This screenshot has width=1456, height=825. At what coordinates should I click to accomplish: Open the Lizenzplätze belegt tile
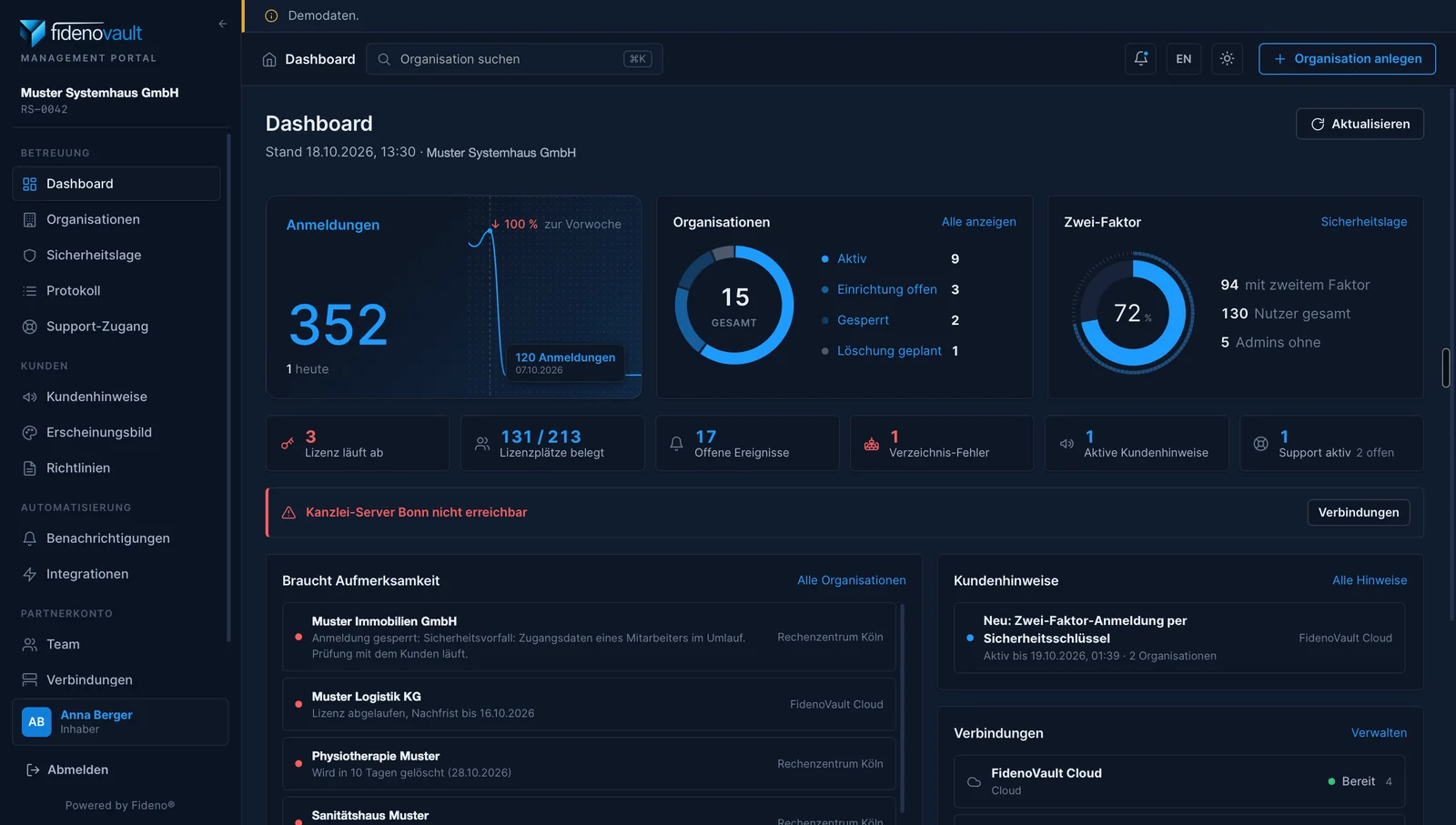[552, 443]
